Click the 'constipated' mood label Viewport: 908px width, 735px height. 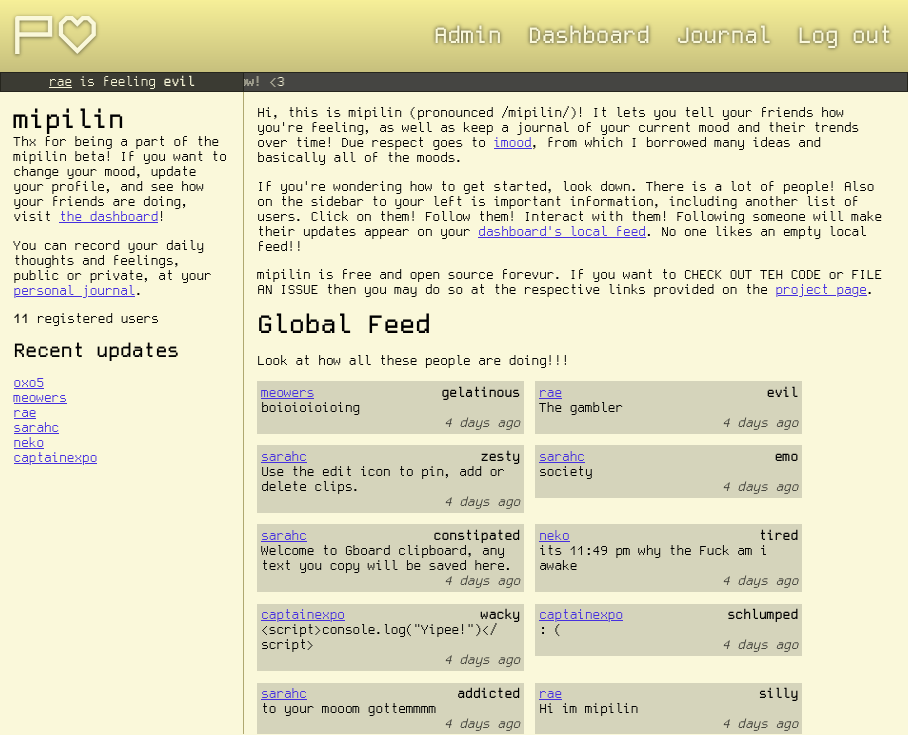click(477, 536)
